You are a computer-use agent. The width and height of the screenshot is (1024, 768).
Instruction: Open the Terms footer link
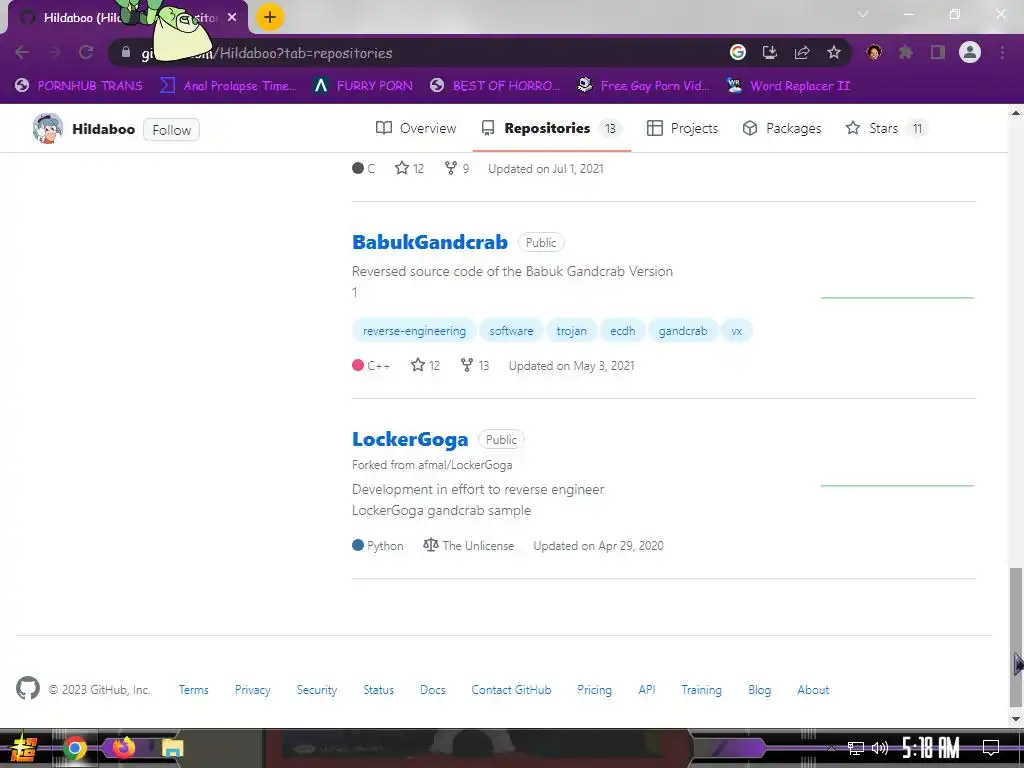pos(193,690)
